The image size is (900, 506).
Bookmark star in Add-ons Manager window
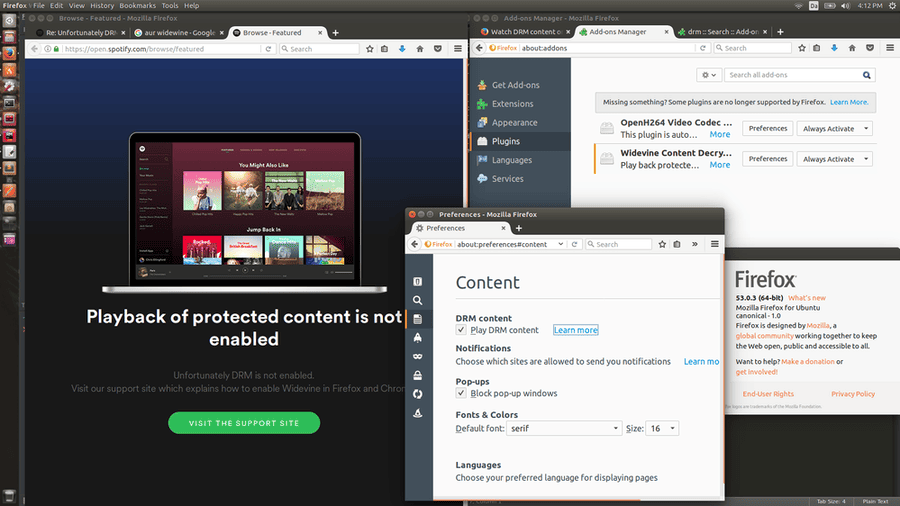(802, 48)
